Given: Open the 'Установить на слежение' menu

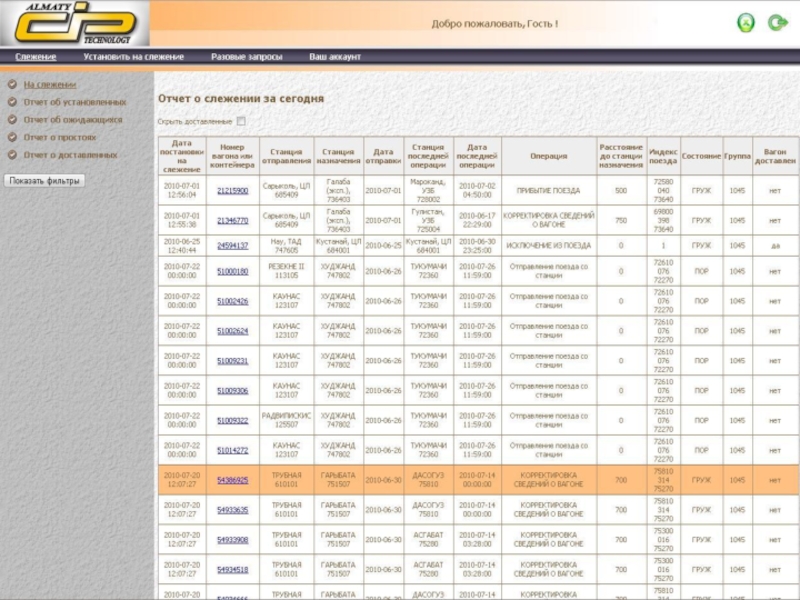Looking at the screenshot, I should click(133, 57).
